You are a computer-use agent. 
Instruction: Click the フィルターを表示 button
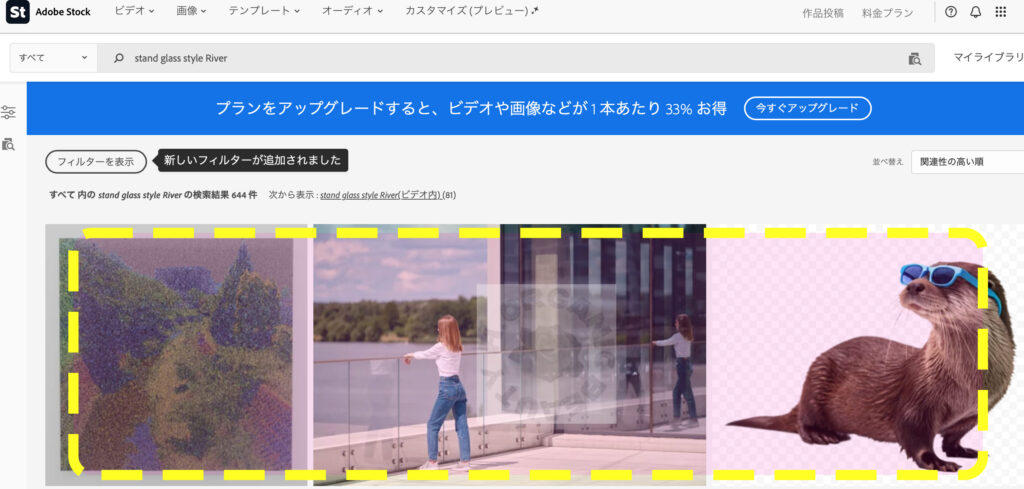point(96,161)
